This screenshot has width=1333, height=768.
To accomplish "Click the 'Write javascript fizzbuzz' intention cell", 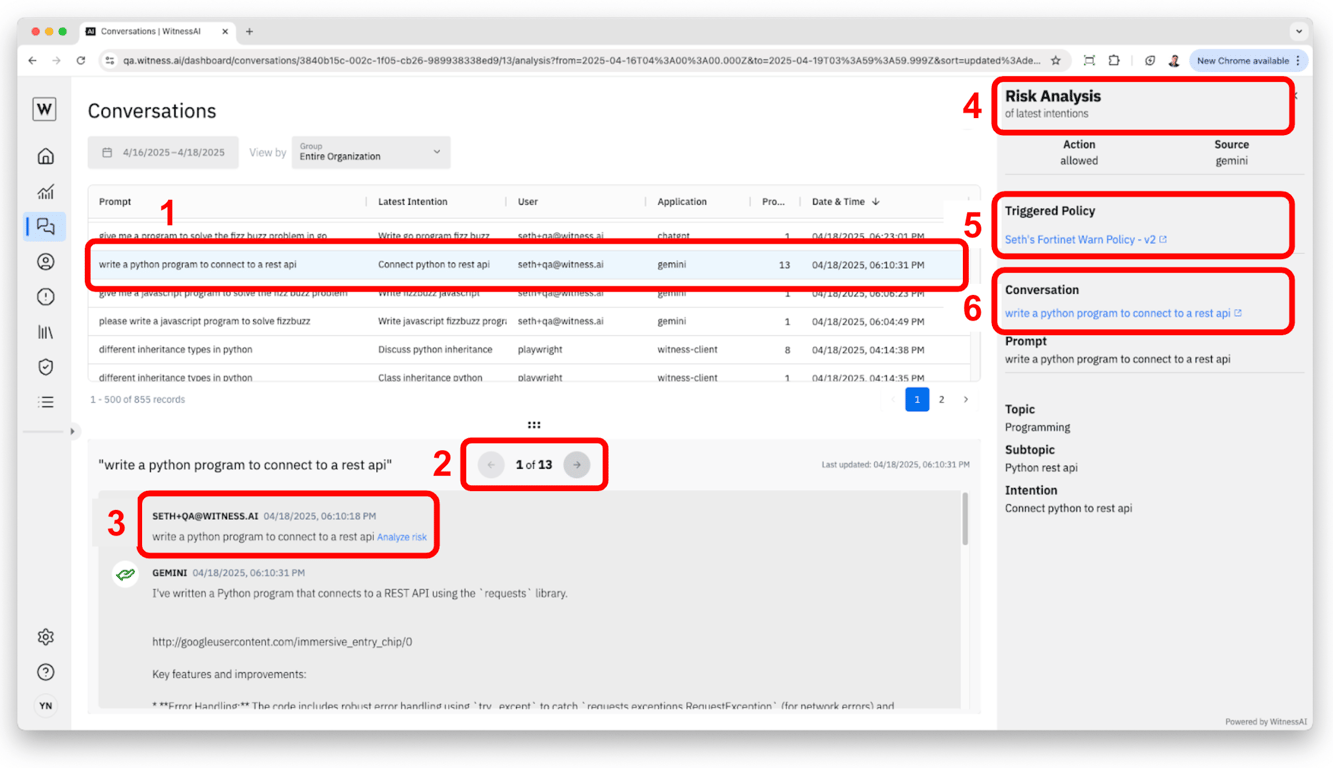I will point(441,321).
